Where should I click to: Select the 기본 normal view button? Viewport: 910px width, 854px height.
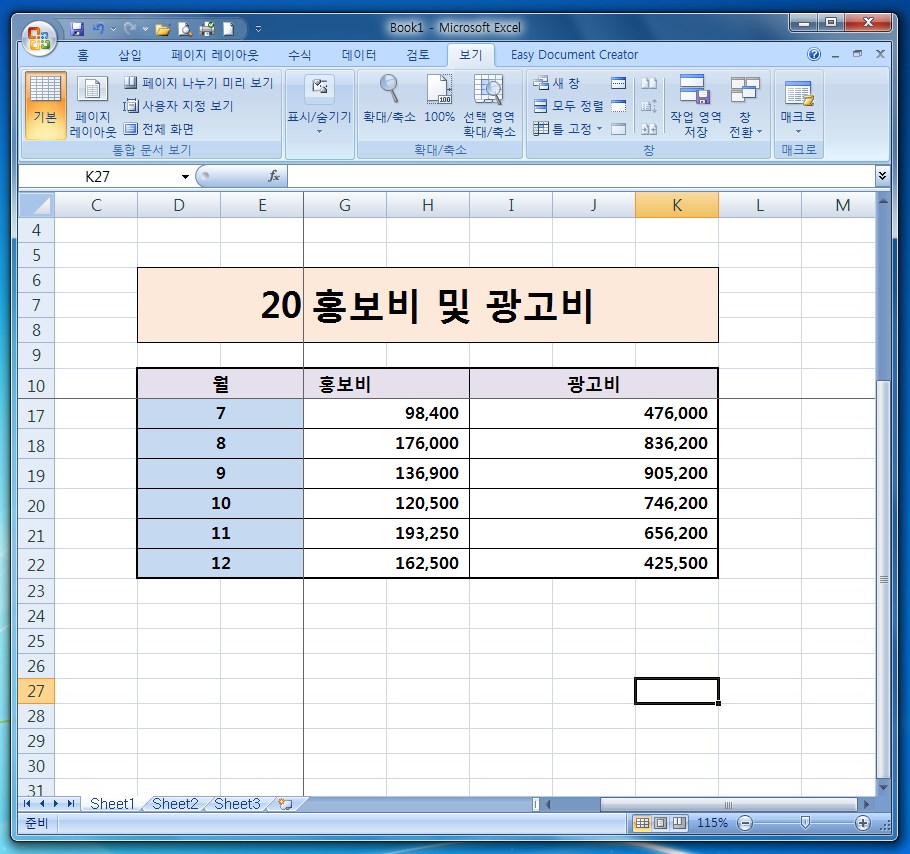pyautogui.click(x=45, y=105)
